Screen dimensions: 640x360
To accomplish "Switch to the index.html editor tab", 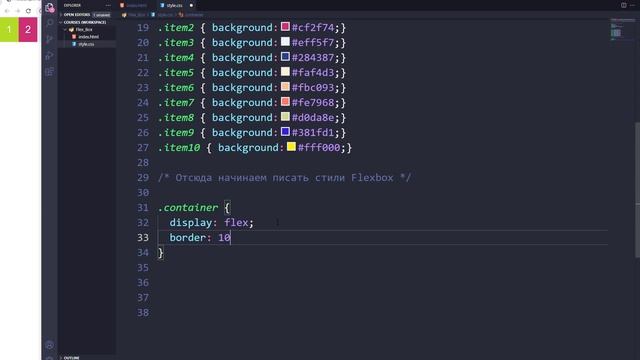I will pyautogui.click(x=136, y=5).
